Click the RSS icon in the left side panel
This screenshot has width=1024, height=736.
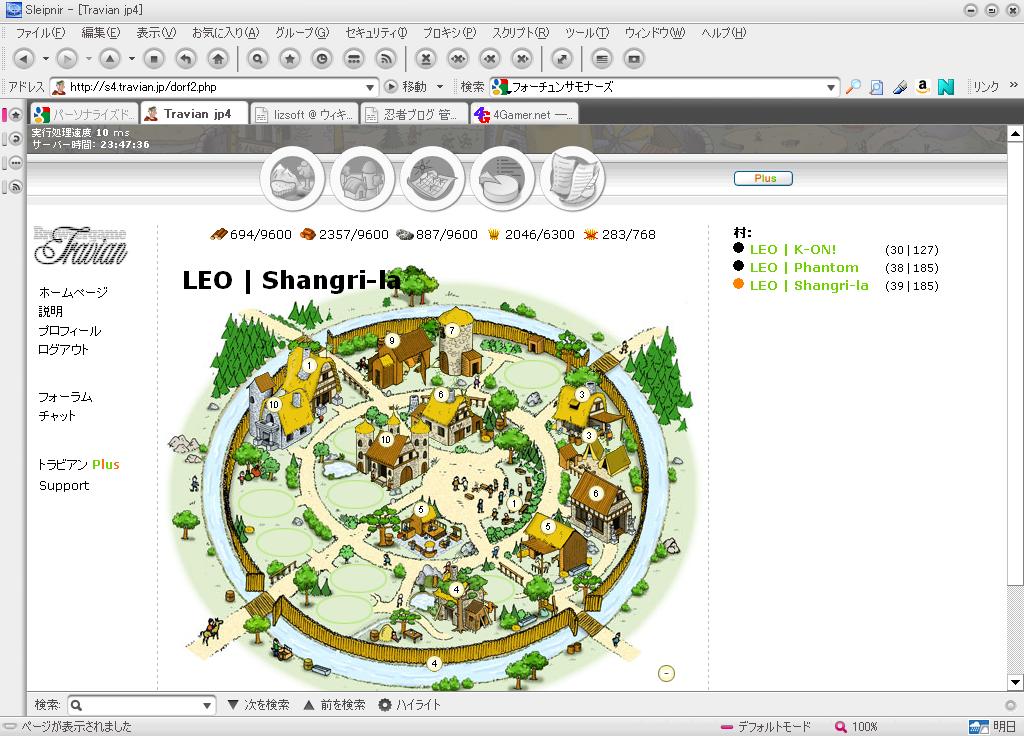point(15,187)
